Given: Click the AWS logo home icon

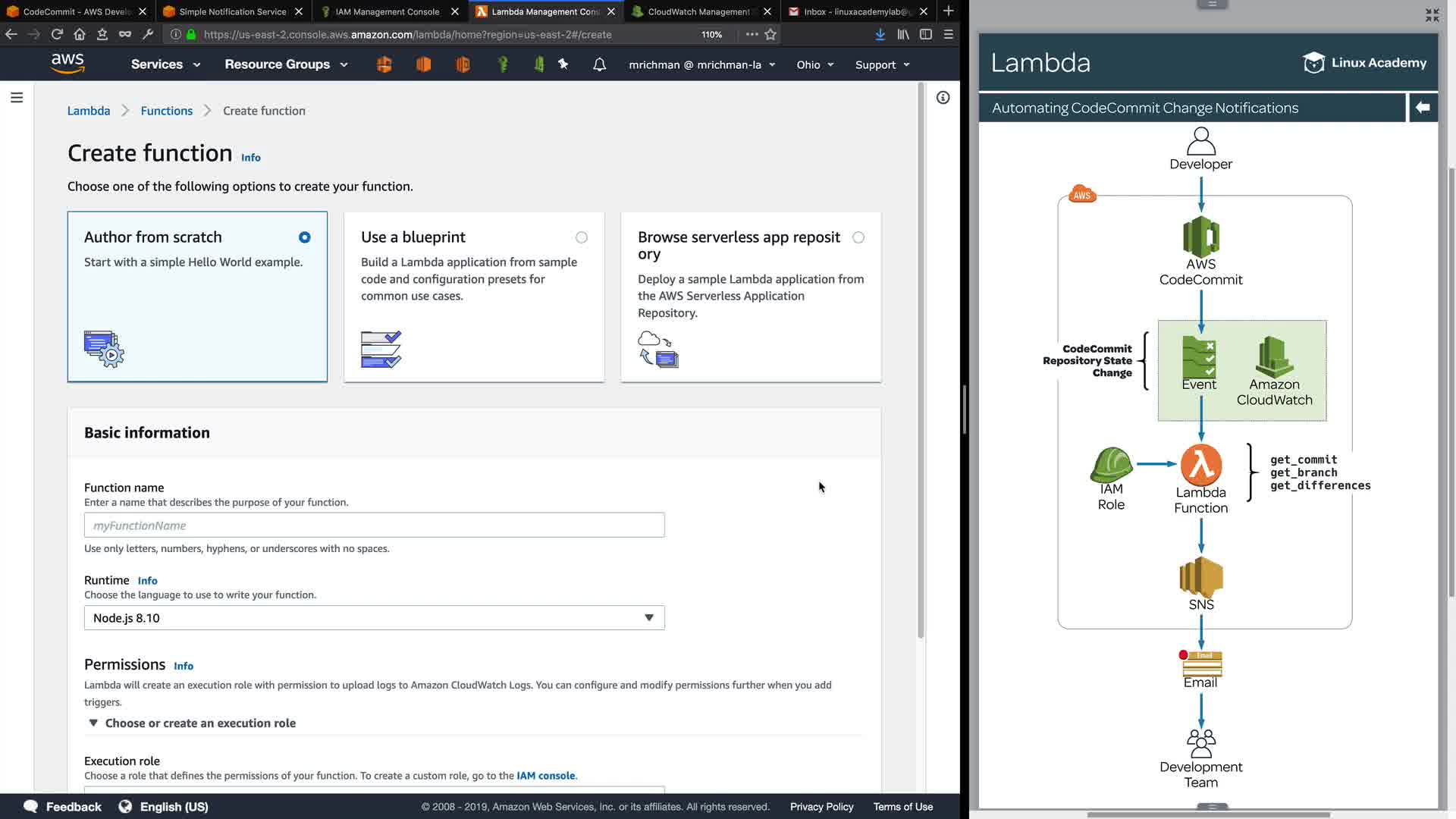Looking at the screenshot, I should (x=67, y=64).
